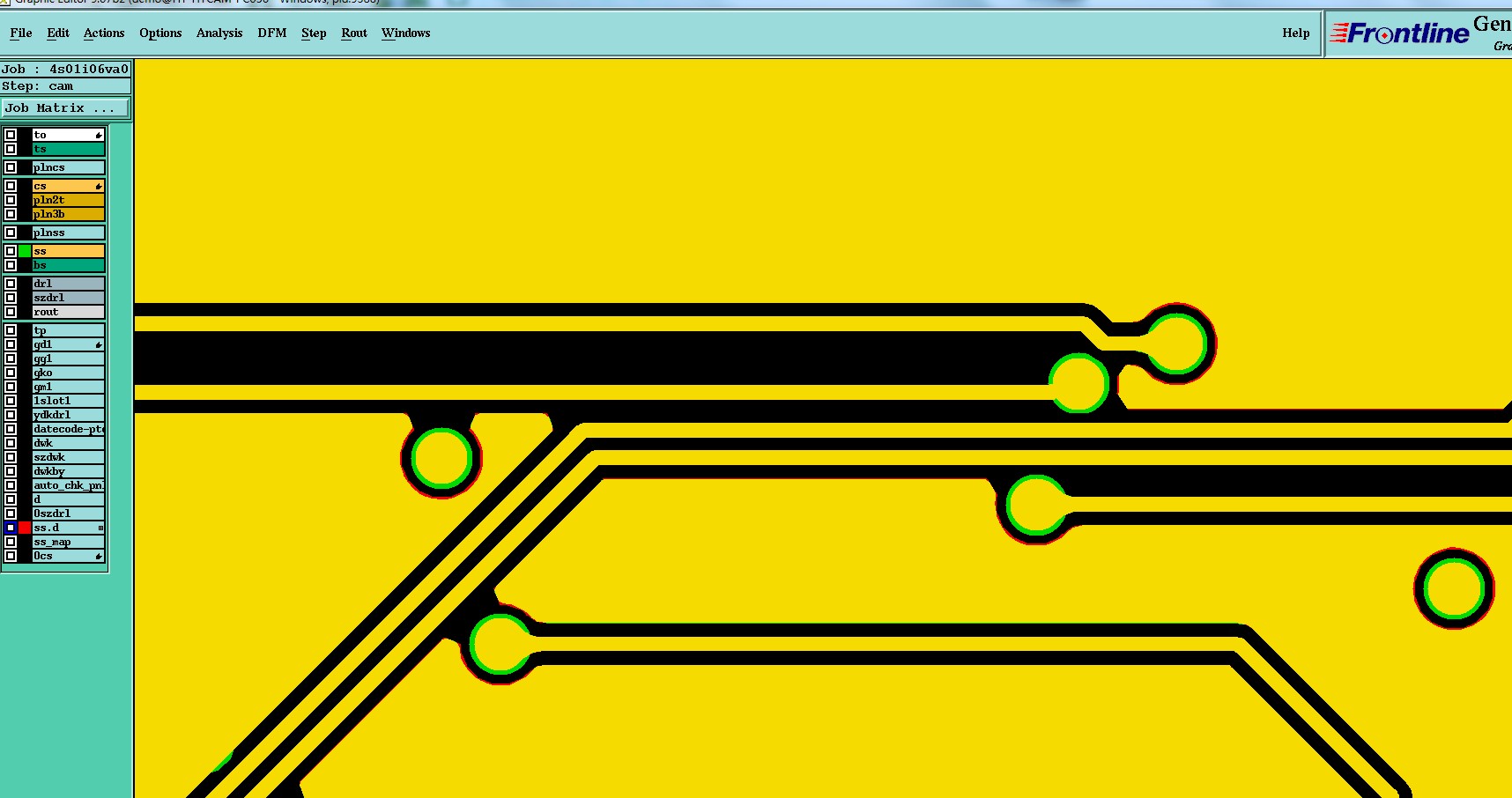The width and height of the screenshot is (1512, 798).
Task: Open the Help menu
Action: coord(1296,33)
